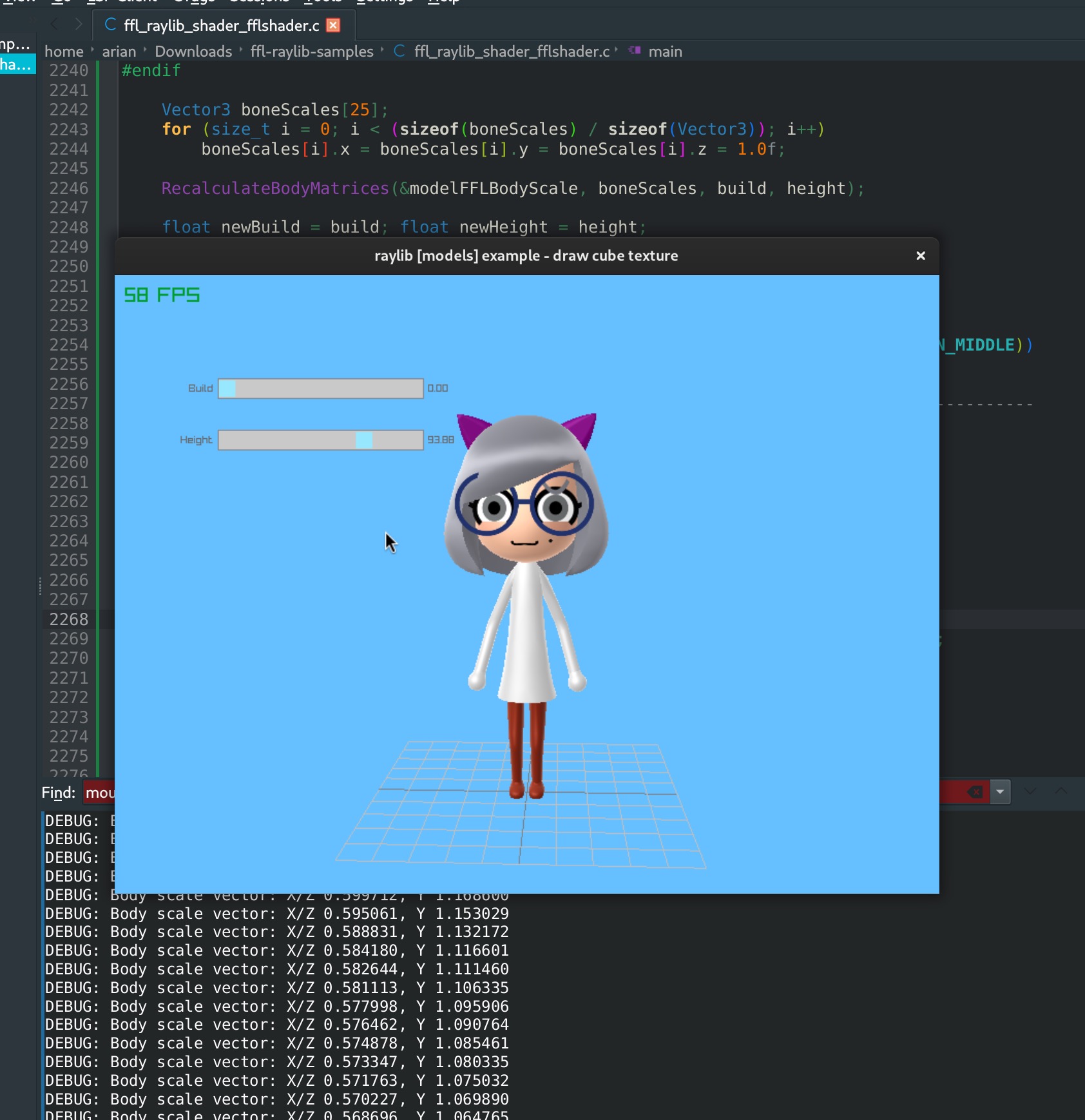Click the C icon in the breadcrumb
The image size is (1085, 1120).
pos(399,51)
